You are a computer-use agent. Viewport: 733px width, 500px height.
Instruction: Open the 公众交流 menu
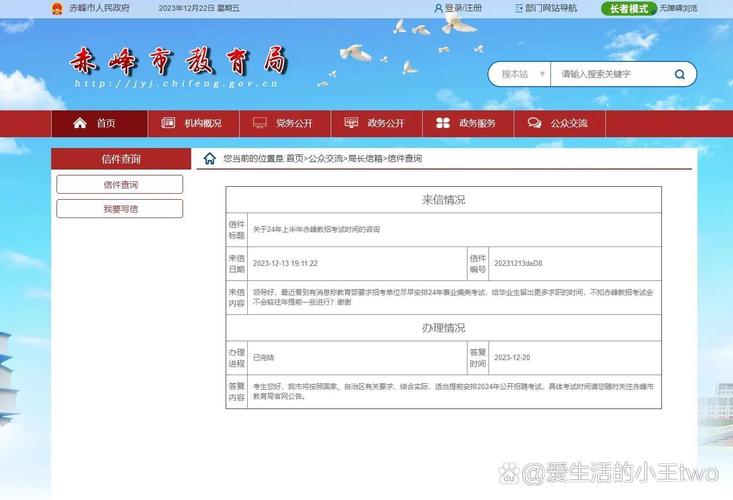point(560,123)
